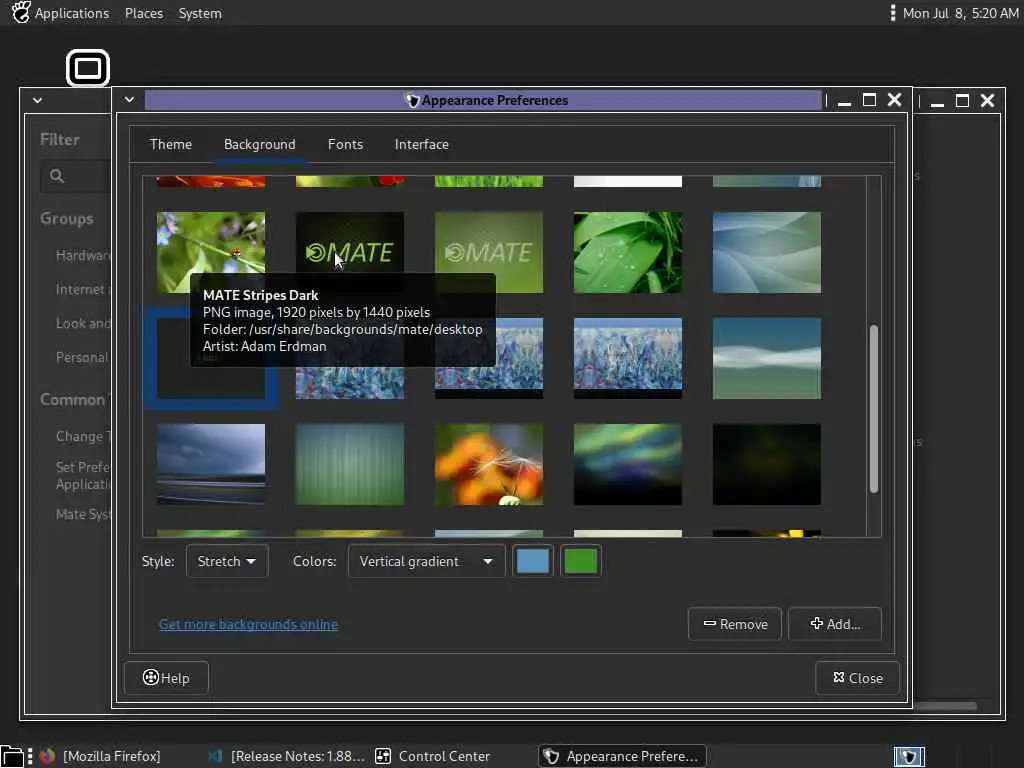1024x768 pixels.
Task: Switch to the Theme tab
Action: coord(170,144)
